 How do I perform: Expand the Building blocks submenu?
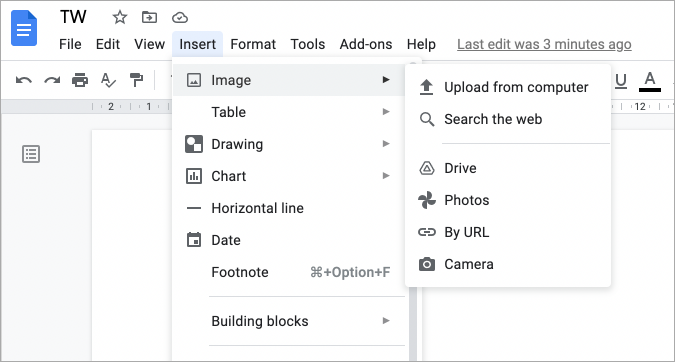(x=289, y=321)
